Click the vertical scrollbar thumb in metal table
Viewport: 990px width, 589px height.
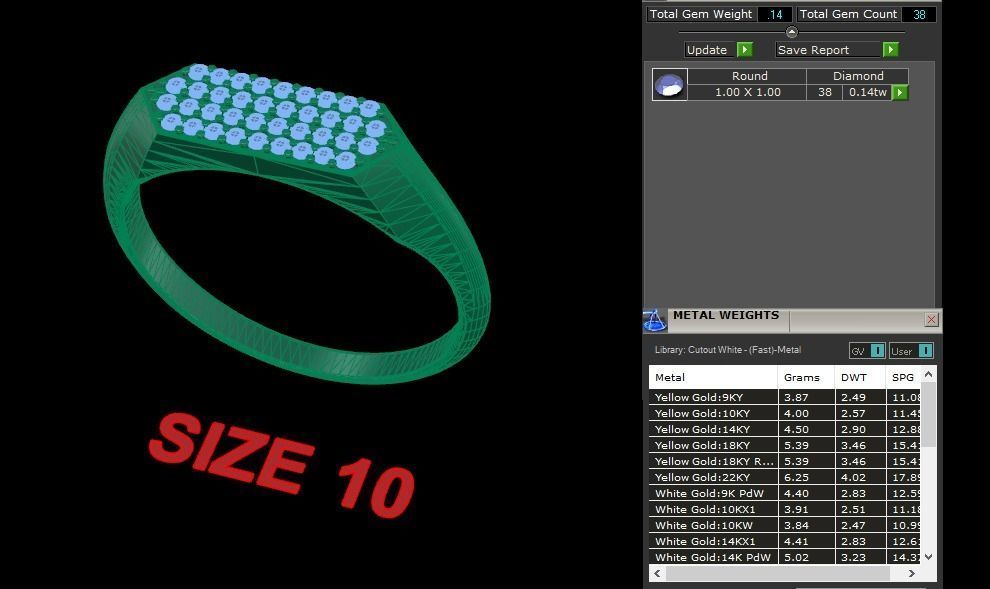[928, 415]
